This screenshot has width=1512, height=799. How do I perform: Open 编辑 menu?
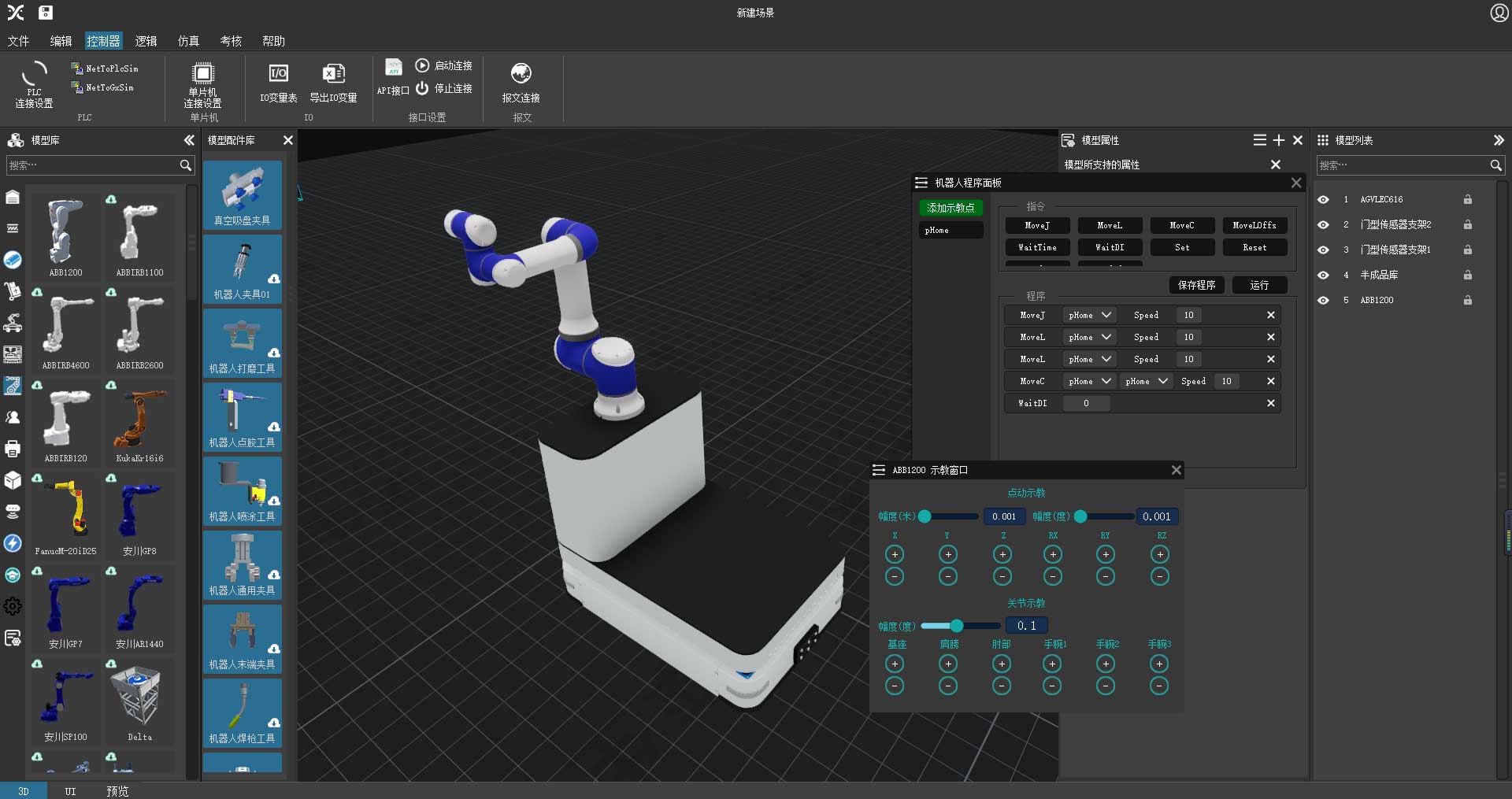coord(61,41)
